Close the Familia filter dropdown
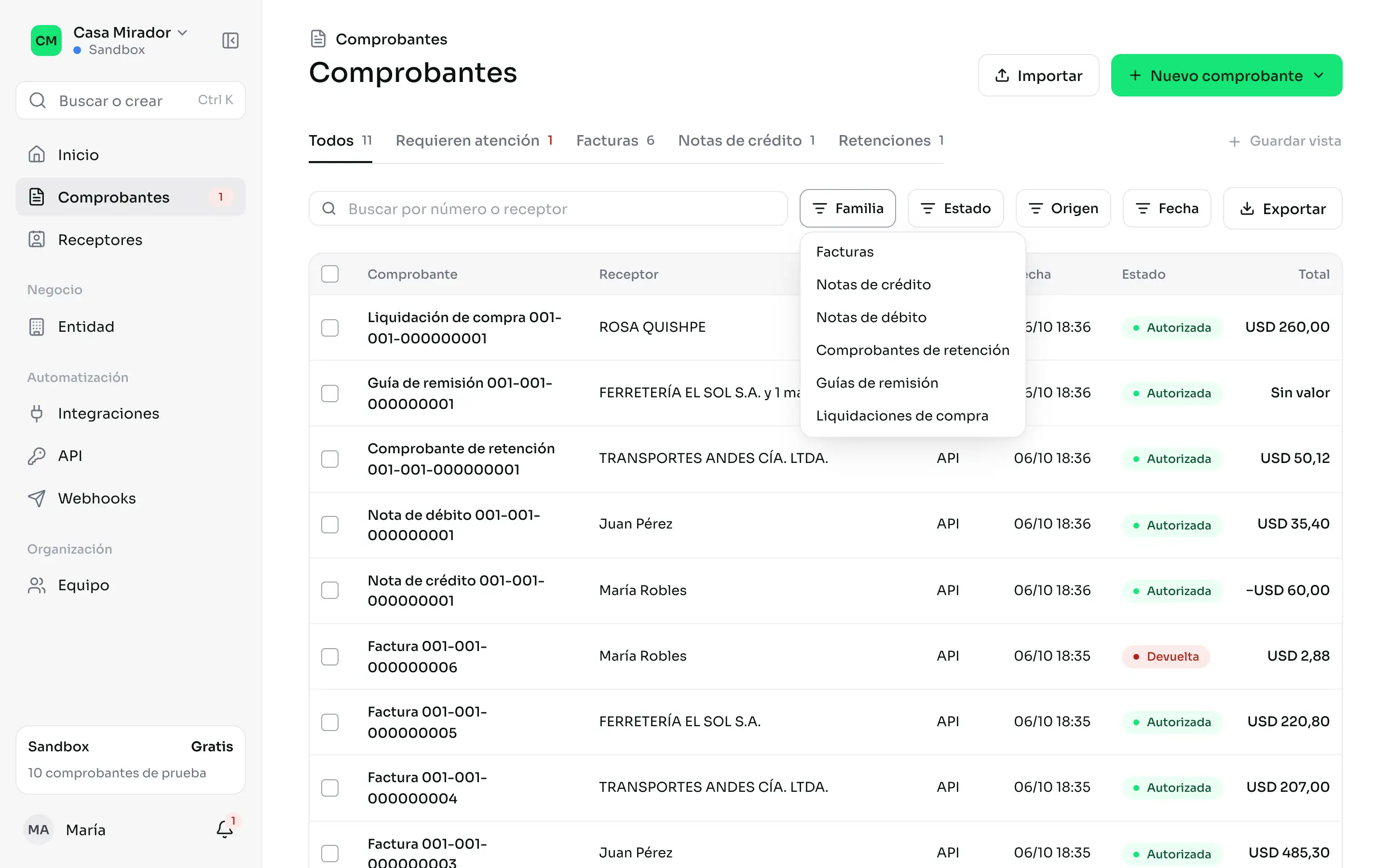The width and height of the screenshot is (1389, 868). pyautogui.click(x=847, y=208)
